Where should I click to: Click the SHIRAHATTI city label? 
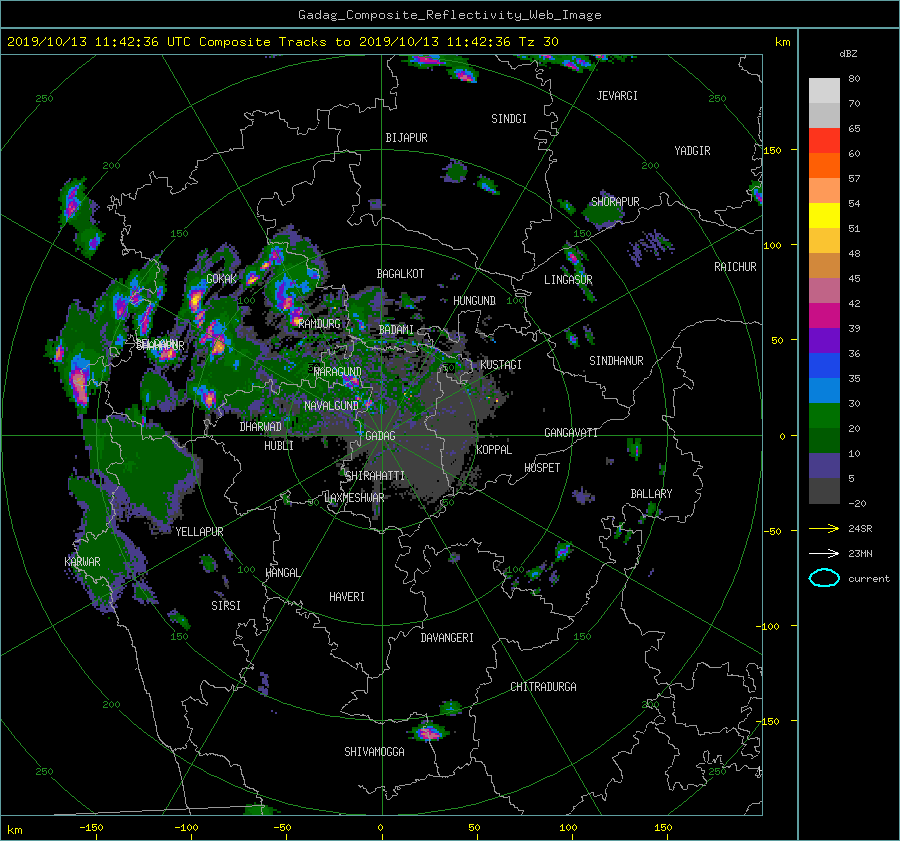(375, 476)
